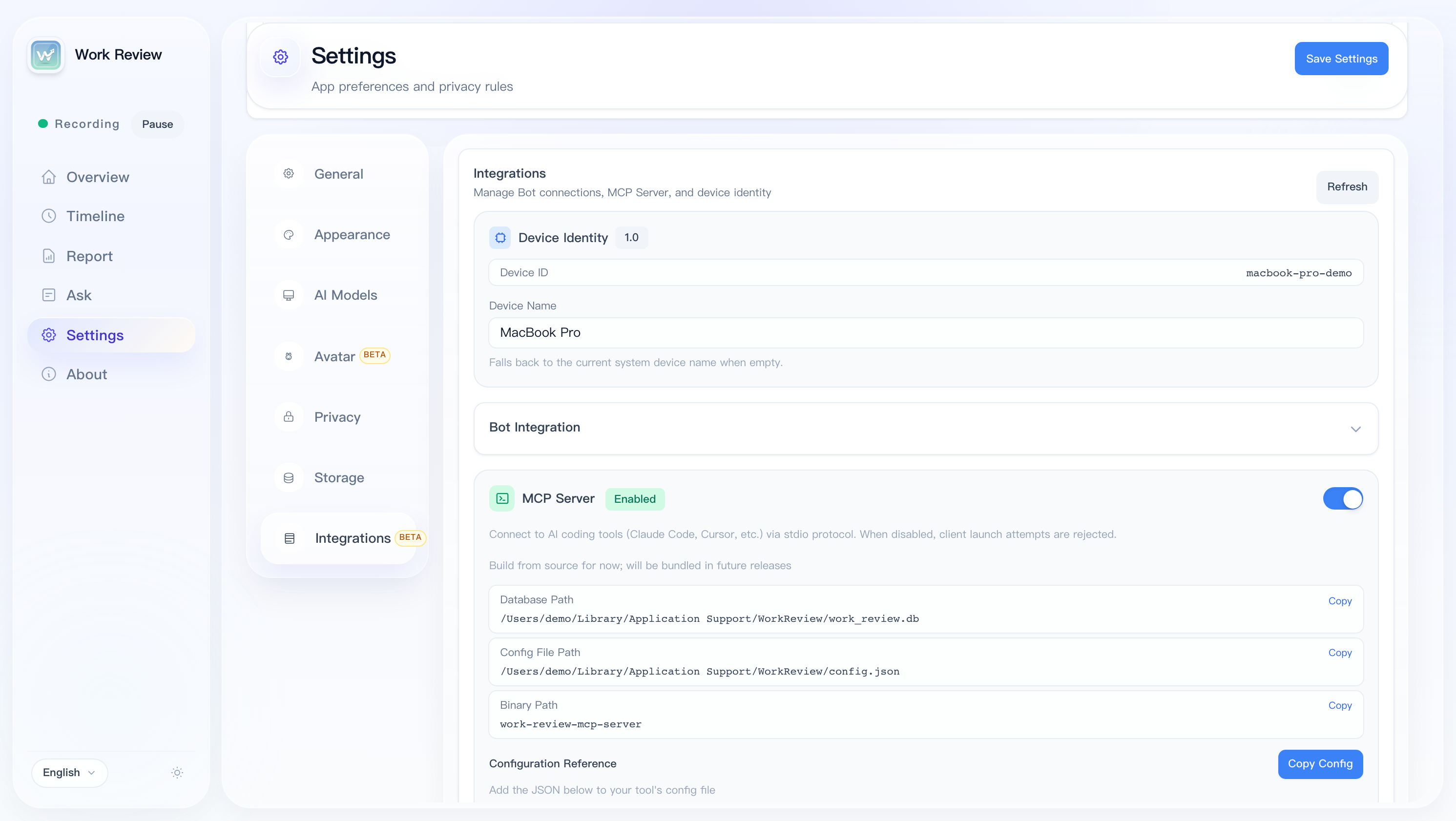The height and width of the screenshot is (821, 1456).
Task: Expand the Bot Integration section
Action: tap(1355, 429)
